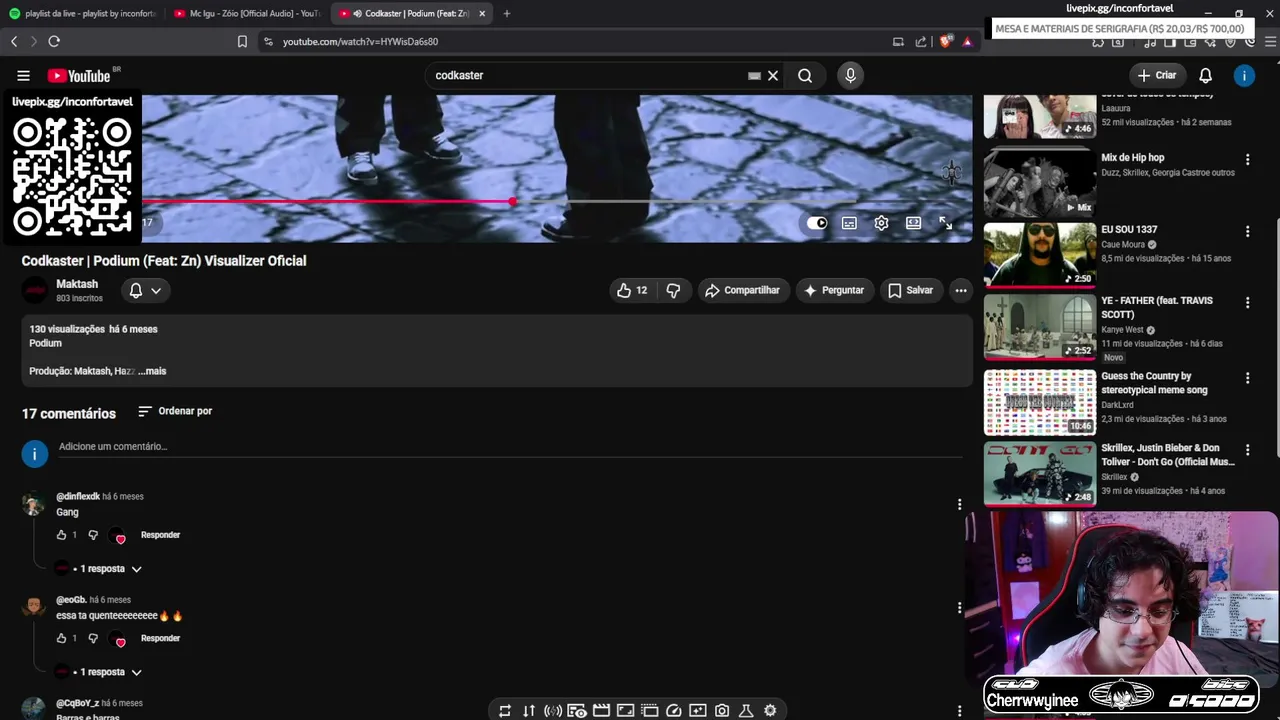Open YouTube notifications bell
Screen dimensions: 1280x720
coord(1206,76)
